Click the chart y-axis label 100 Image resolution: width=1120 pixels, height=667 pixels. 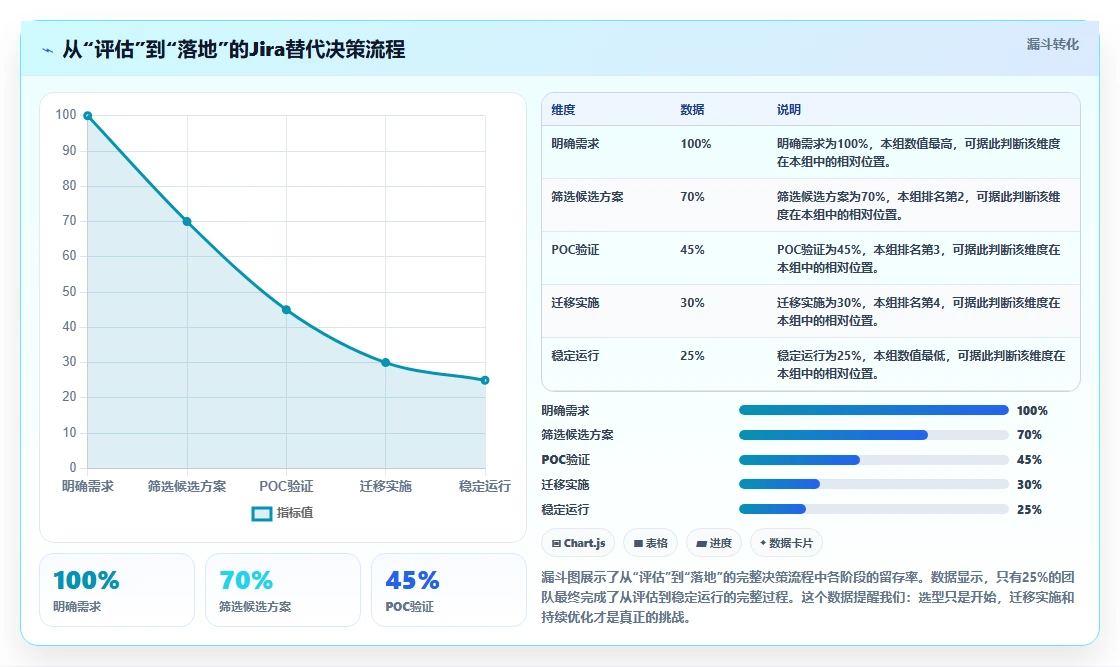click(66, 114)
